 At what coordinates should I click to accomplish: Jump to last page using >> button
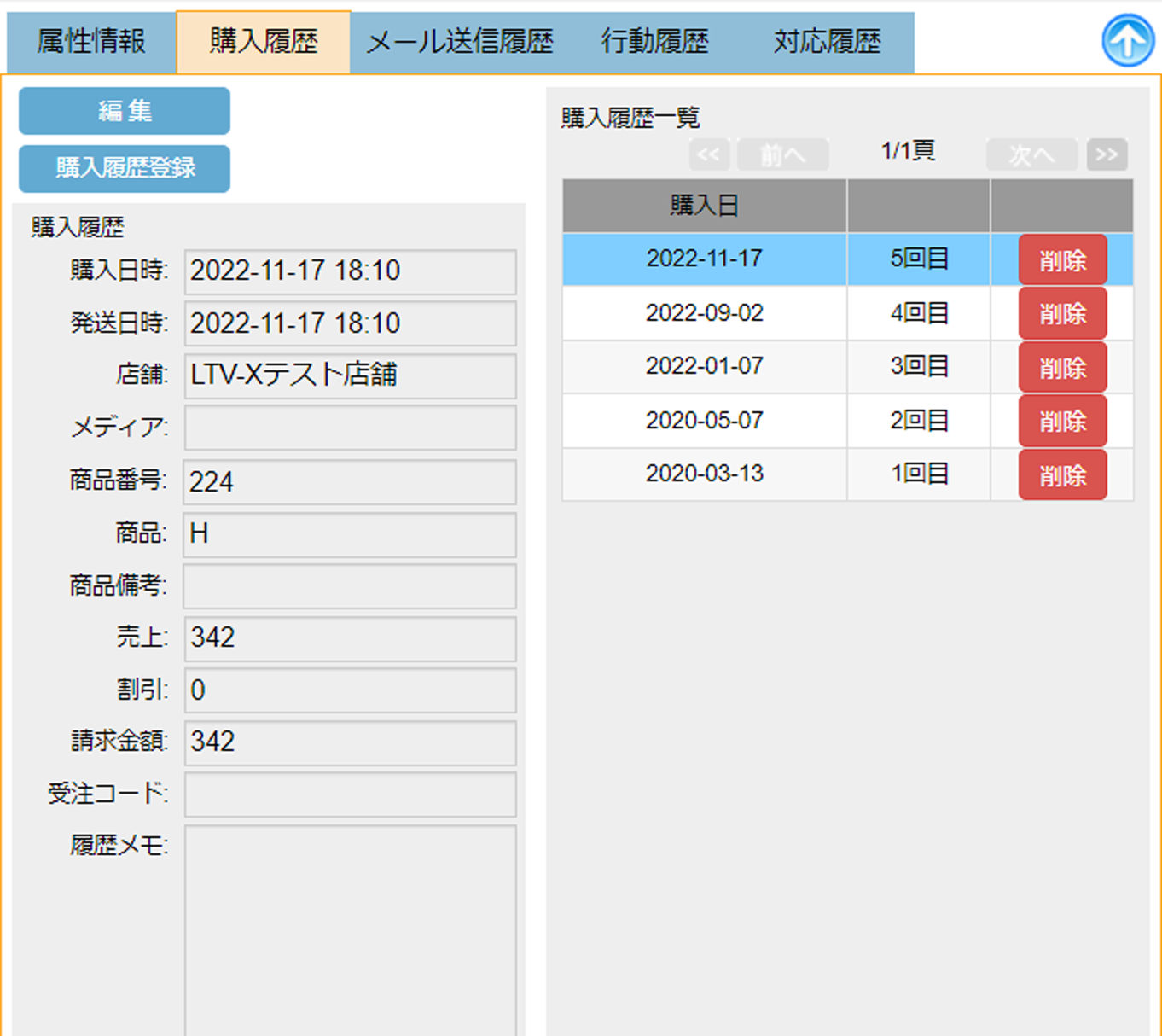pos(1107,154)
